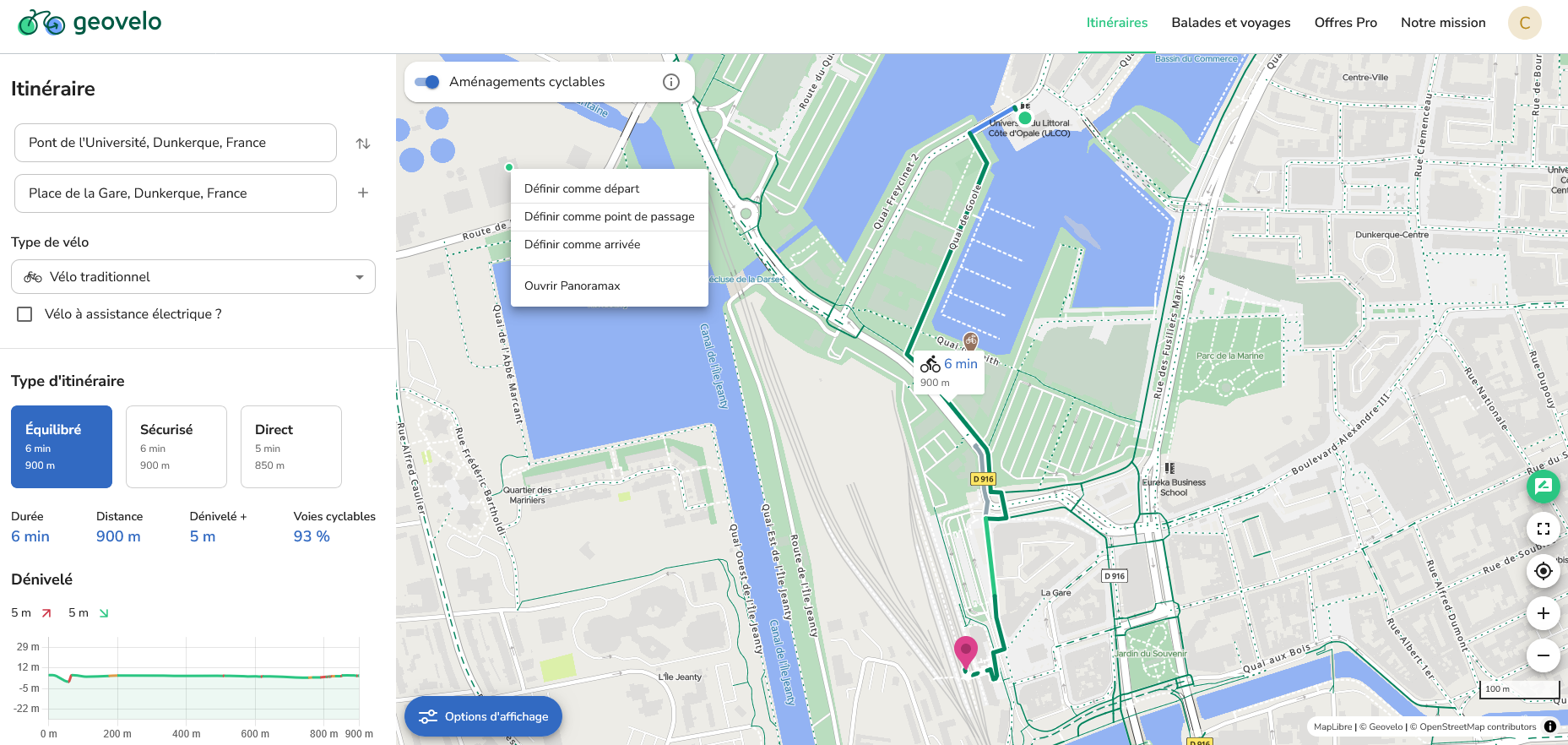1568x745 pixels.
Task: Swap departure and arrival with arrows icon
Action: click(363, 144)
